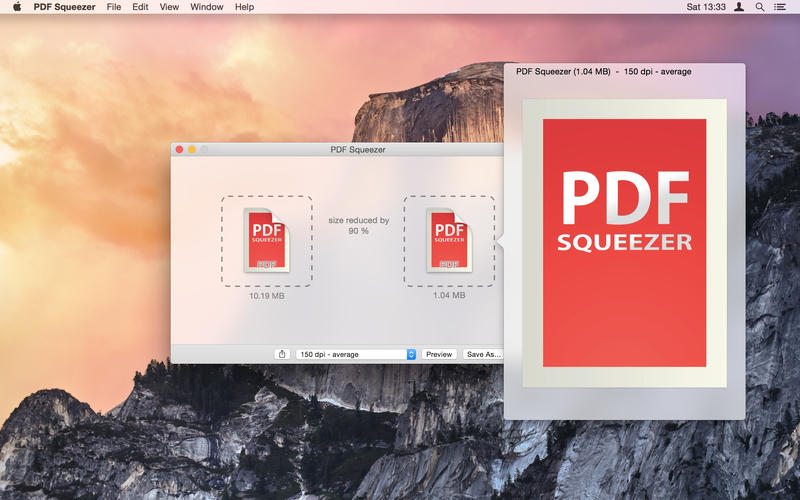
Task: Click the 'size reduced by 90 %' text
Action: [x=358, y=226]
